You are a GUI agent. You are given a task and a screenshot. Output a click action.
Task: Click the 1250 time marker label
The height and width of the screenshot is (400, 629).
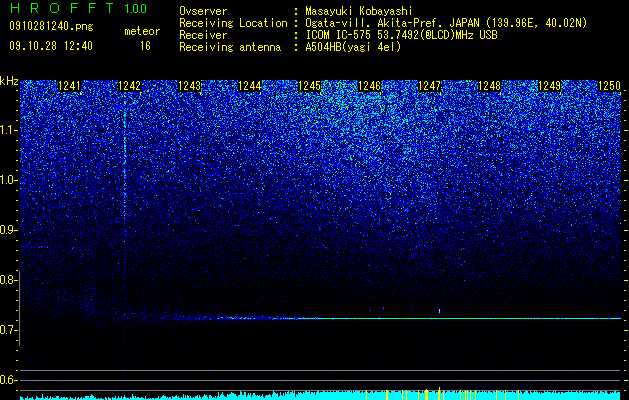tap(610, 86)
